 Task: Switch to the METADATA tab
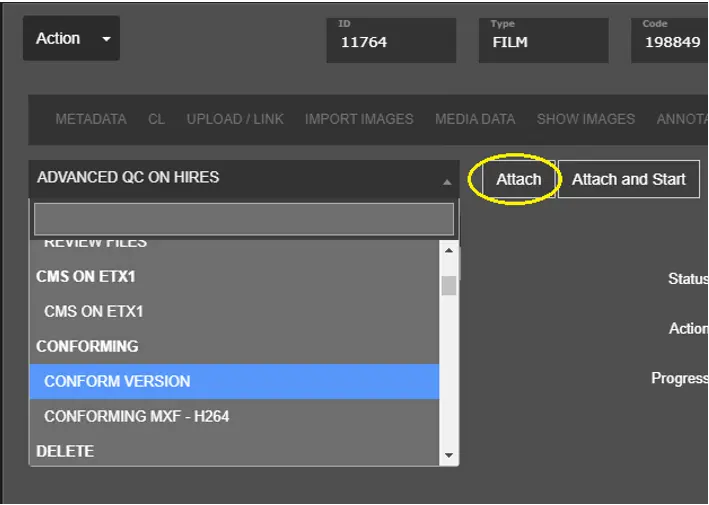point(91,119)
